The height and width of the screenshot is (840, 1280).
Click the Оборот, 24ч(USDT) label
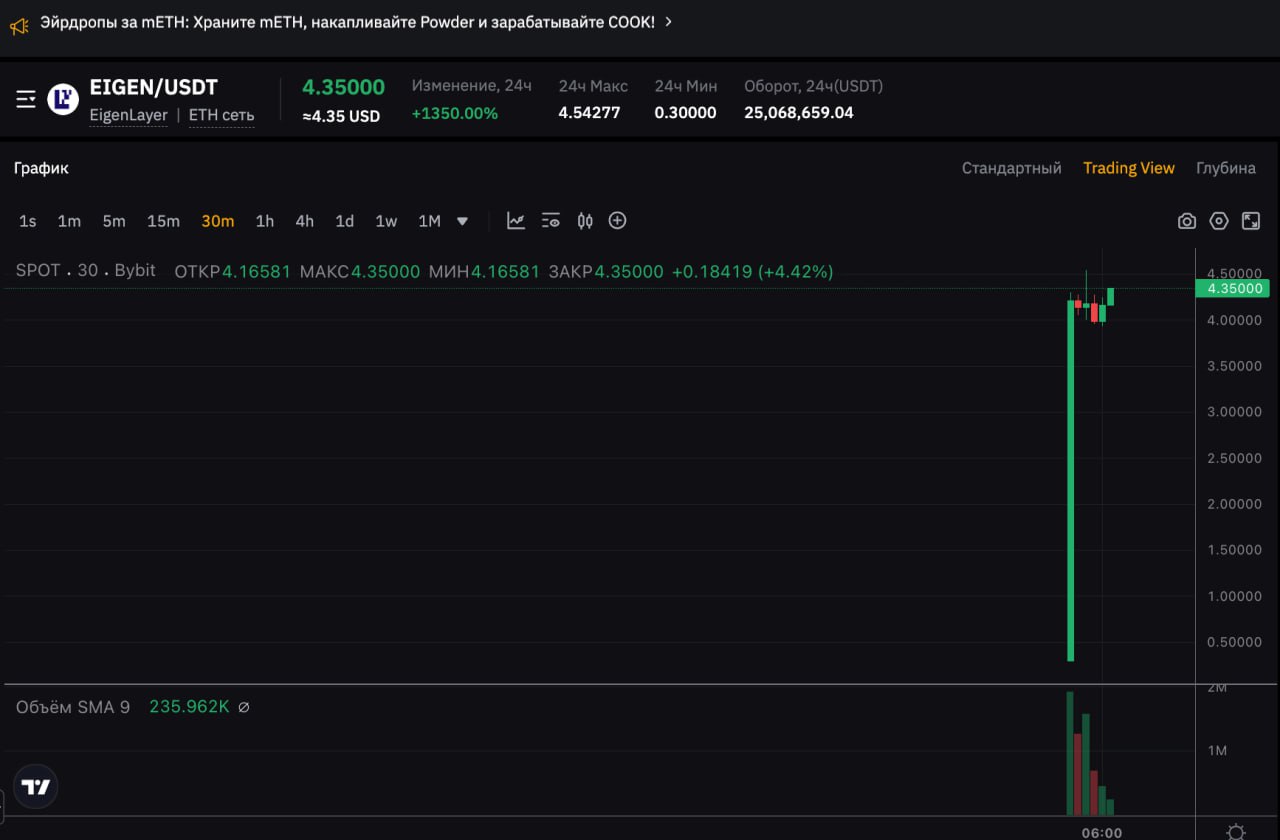(814, 86)
